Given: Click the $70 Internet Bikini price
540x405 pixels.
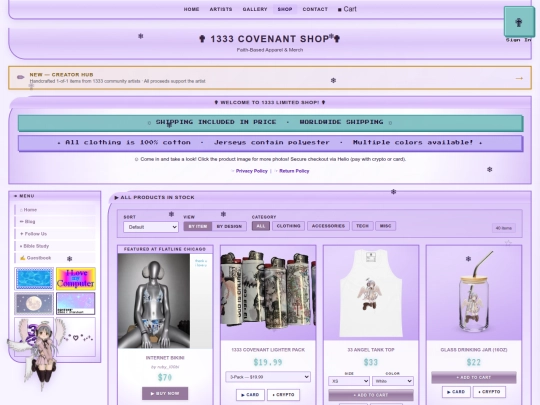Looking at the screenshot, I should pos(165,377).
